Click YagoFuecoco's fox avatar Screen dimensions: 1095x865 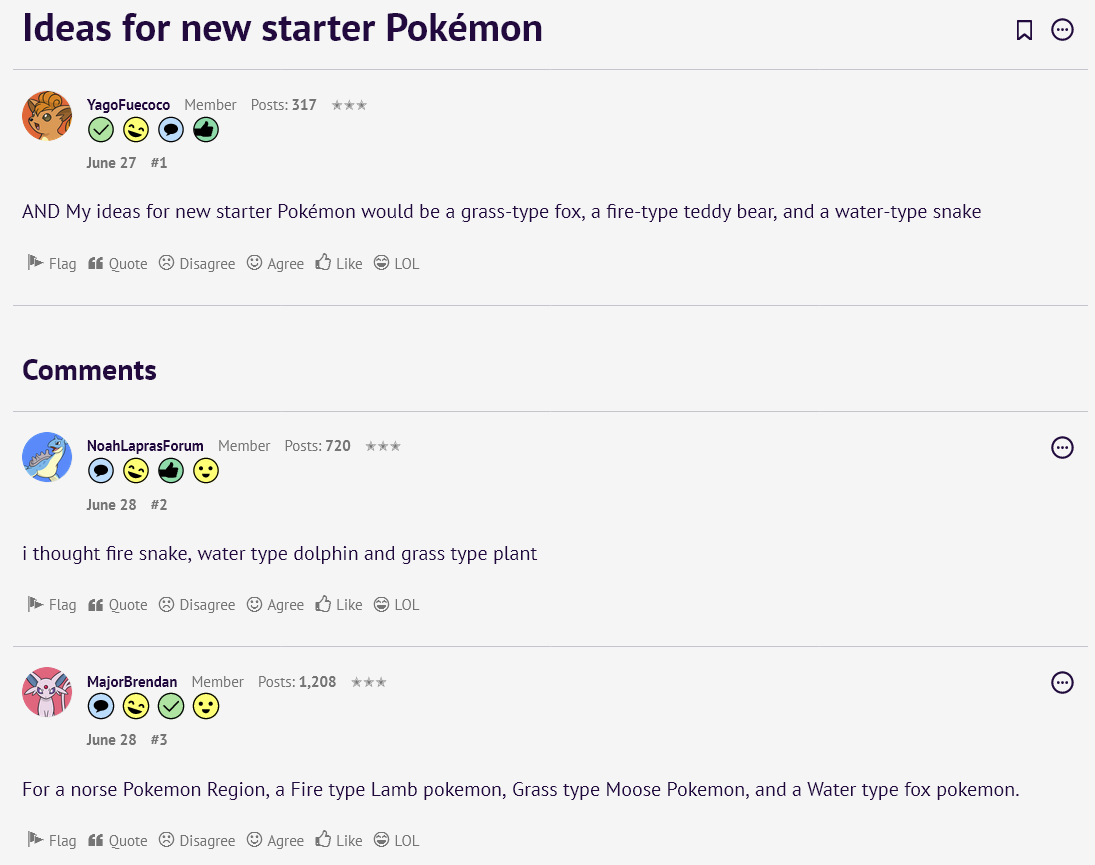pyautogui.click(x=47, y=116)
